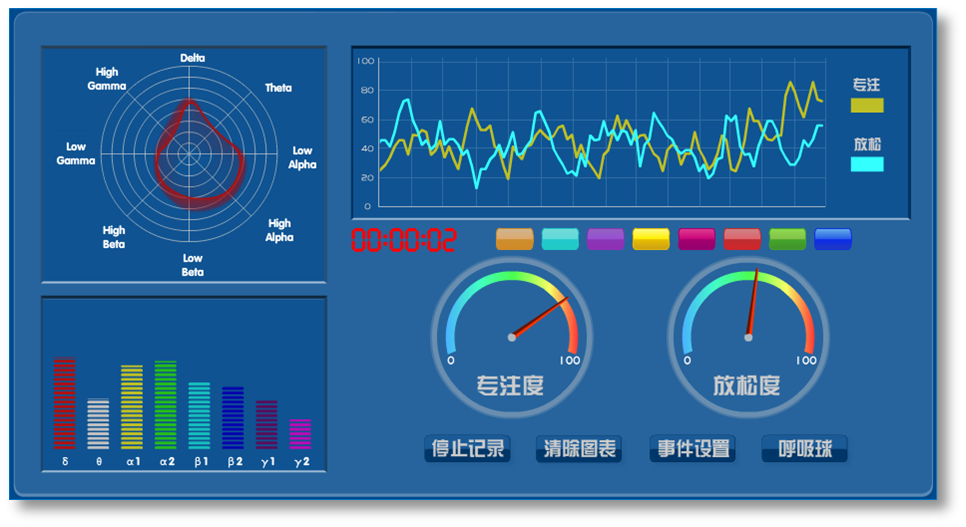Click the dark purple γ1 band bar
Image resolution: width=966 pixels, height=527 pixels.
(x=267, y=425)
